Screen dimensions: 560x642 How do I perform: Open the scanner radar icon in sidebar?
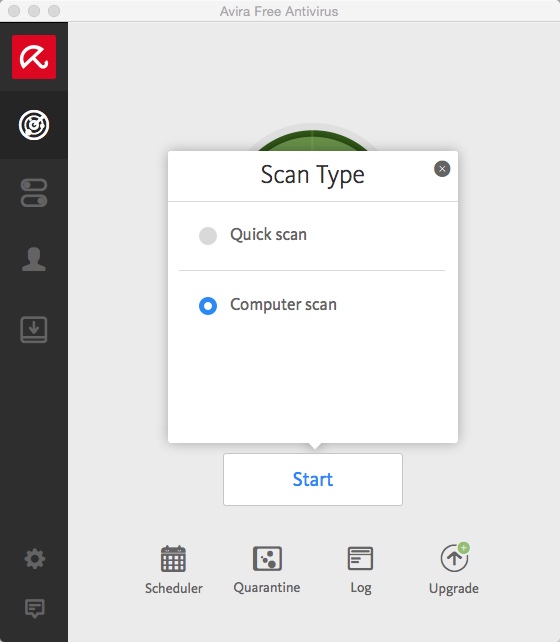pyautogui.click(x=34, y=125)
